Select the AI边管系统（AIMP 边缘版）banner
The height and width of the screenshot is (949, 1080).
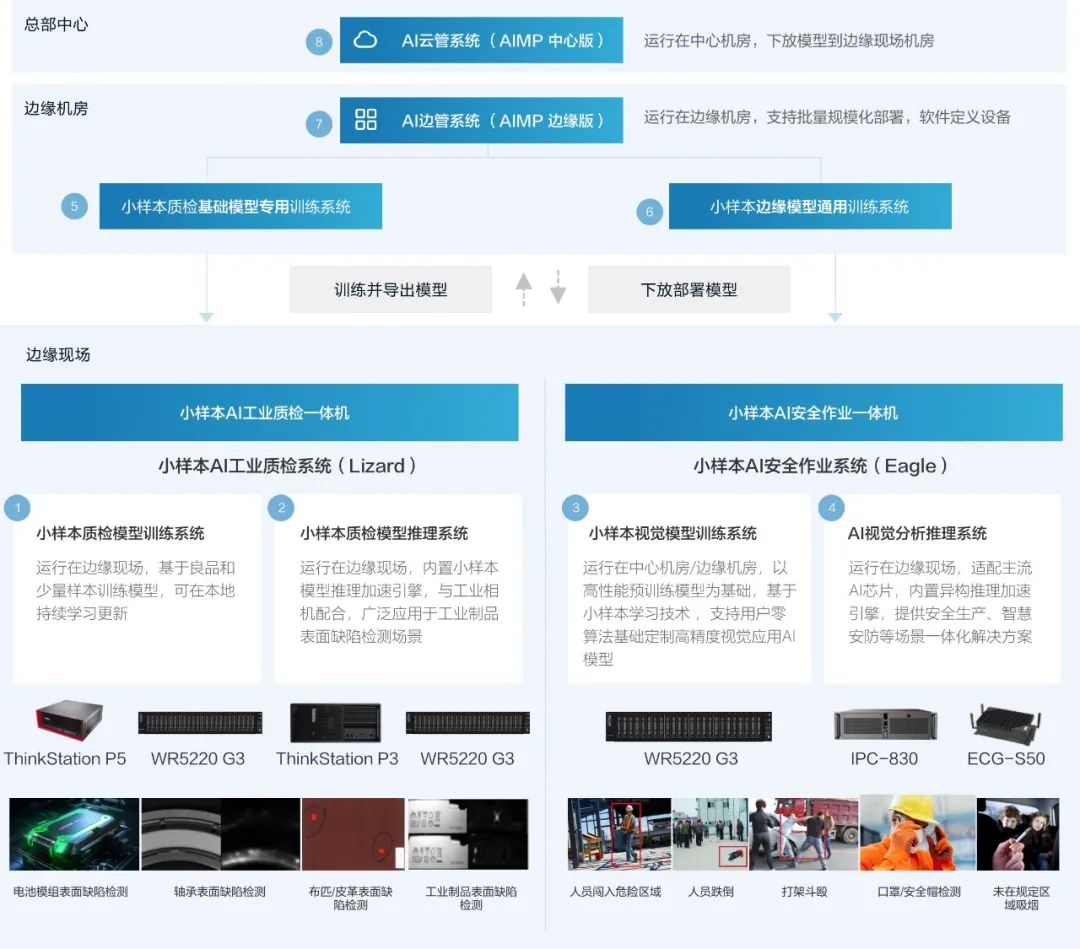481,120
